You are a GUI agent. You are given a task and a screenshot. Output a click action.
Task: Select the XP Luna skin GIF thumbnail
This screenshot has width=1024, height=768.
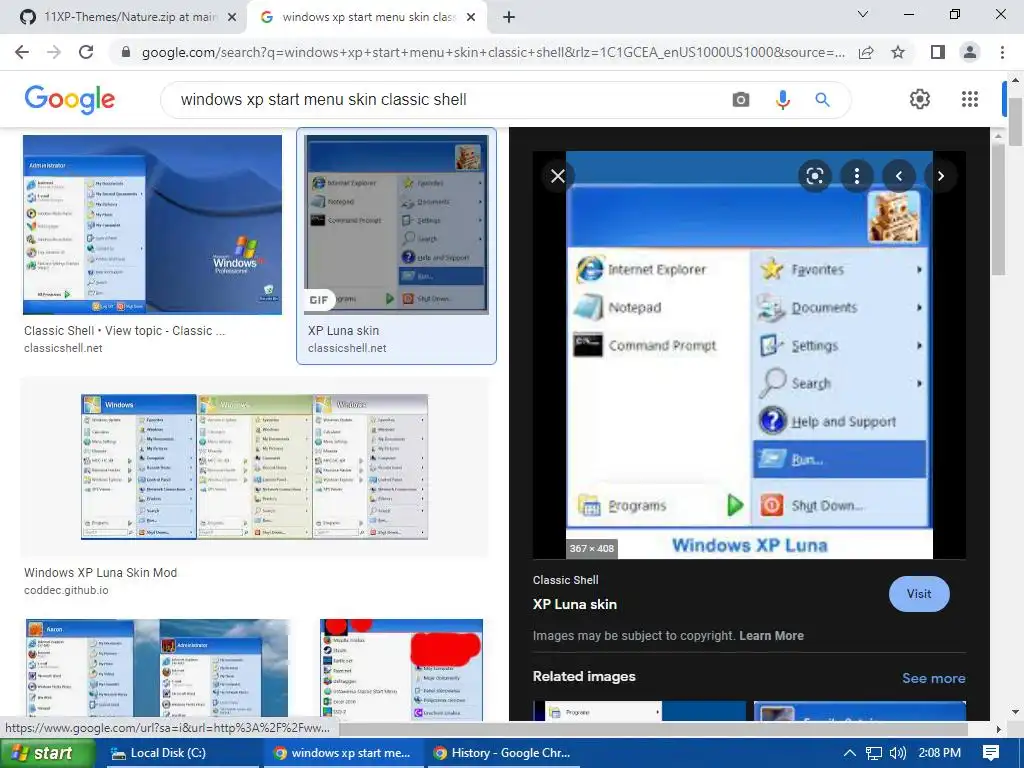[x=396, y=225]
